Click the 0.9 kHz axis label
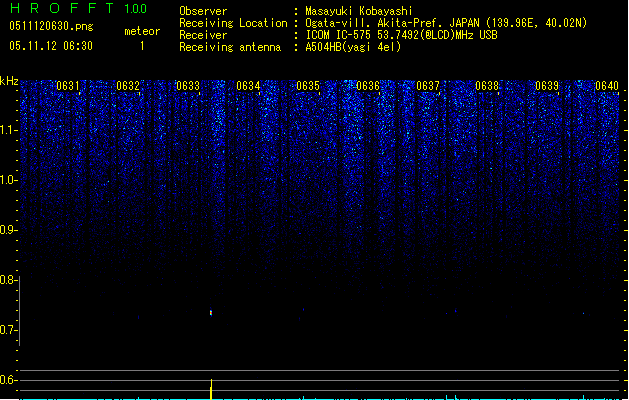This screenshot has width=629, height=400. (8, 230)
